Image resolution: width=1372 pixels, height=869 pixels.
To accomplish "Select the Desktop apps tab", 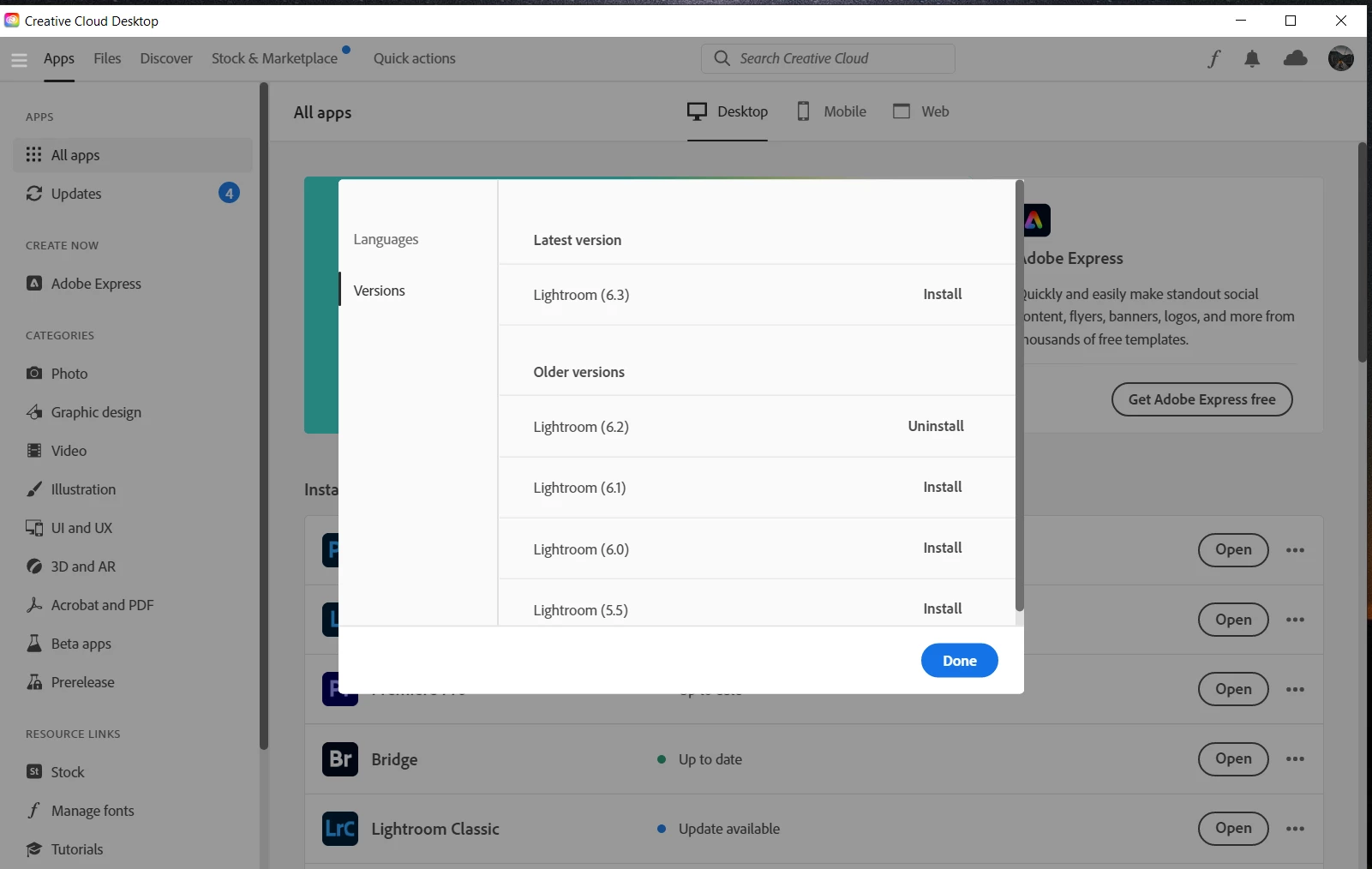I will [728, 111].
